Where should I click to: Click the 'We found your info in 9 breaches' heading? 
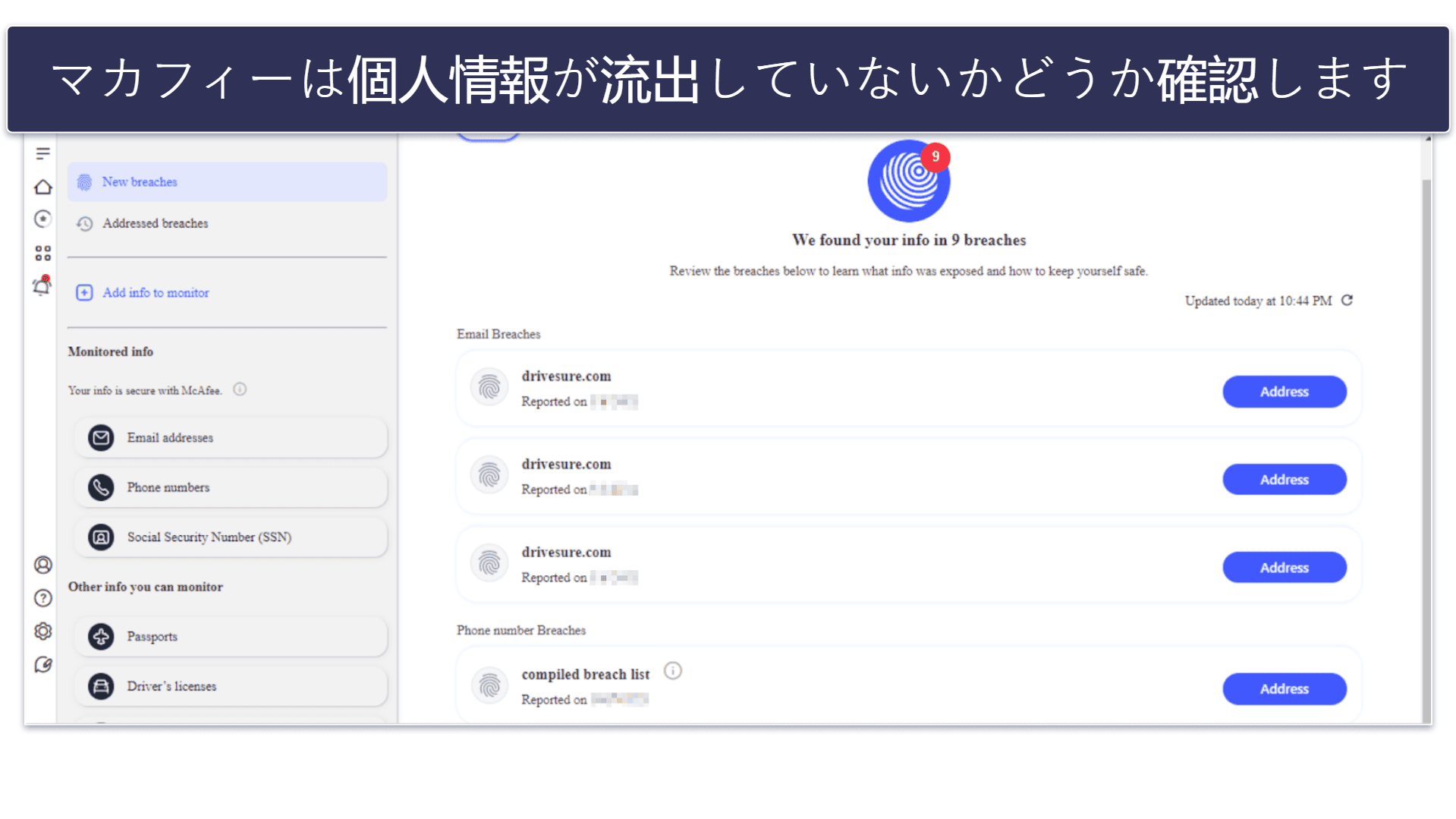coord(909,240)
